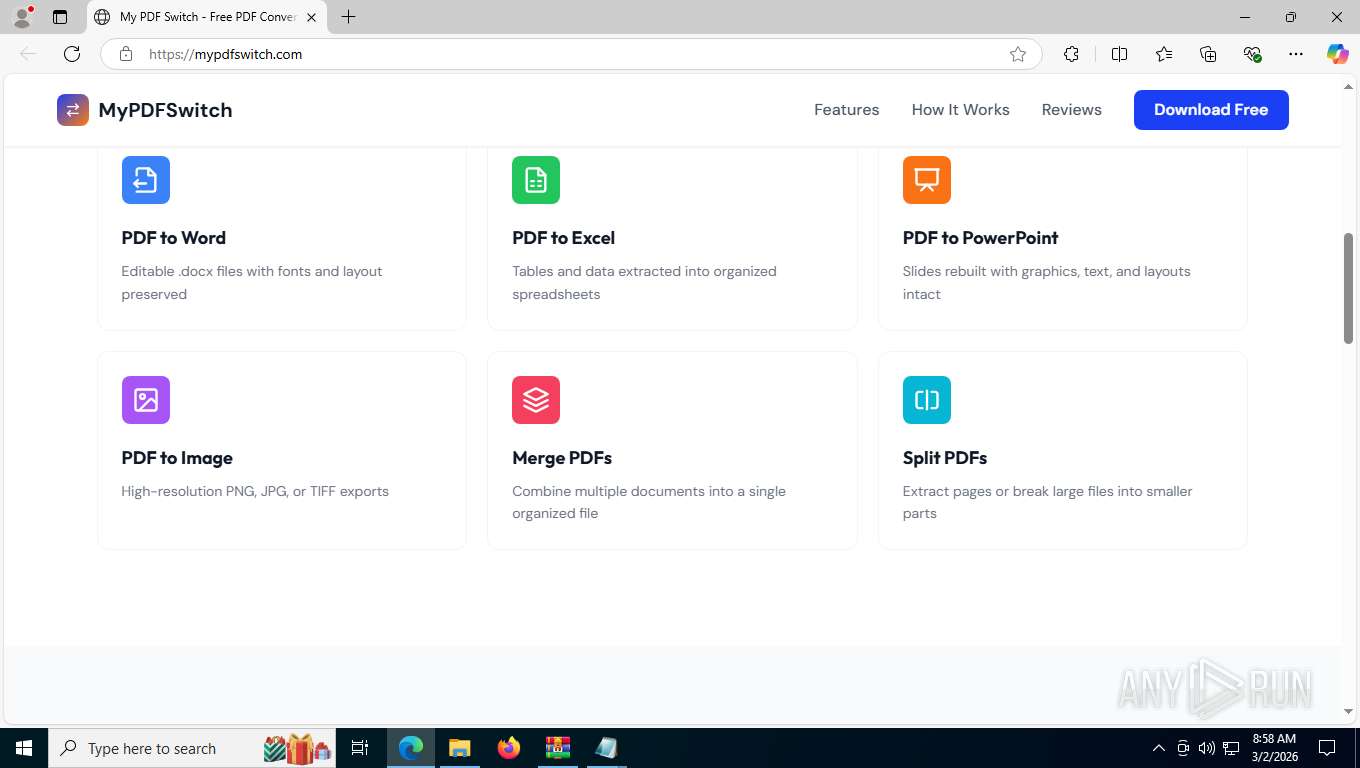This screenshot has width=1360, height=768.
Task: Open the Copilot sidebar icon
Action: 1338,54
